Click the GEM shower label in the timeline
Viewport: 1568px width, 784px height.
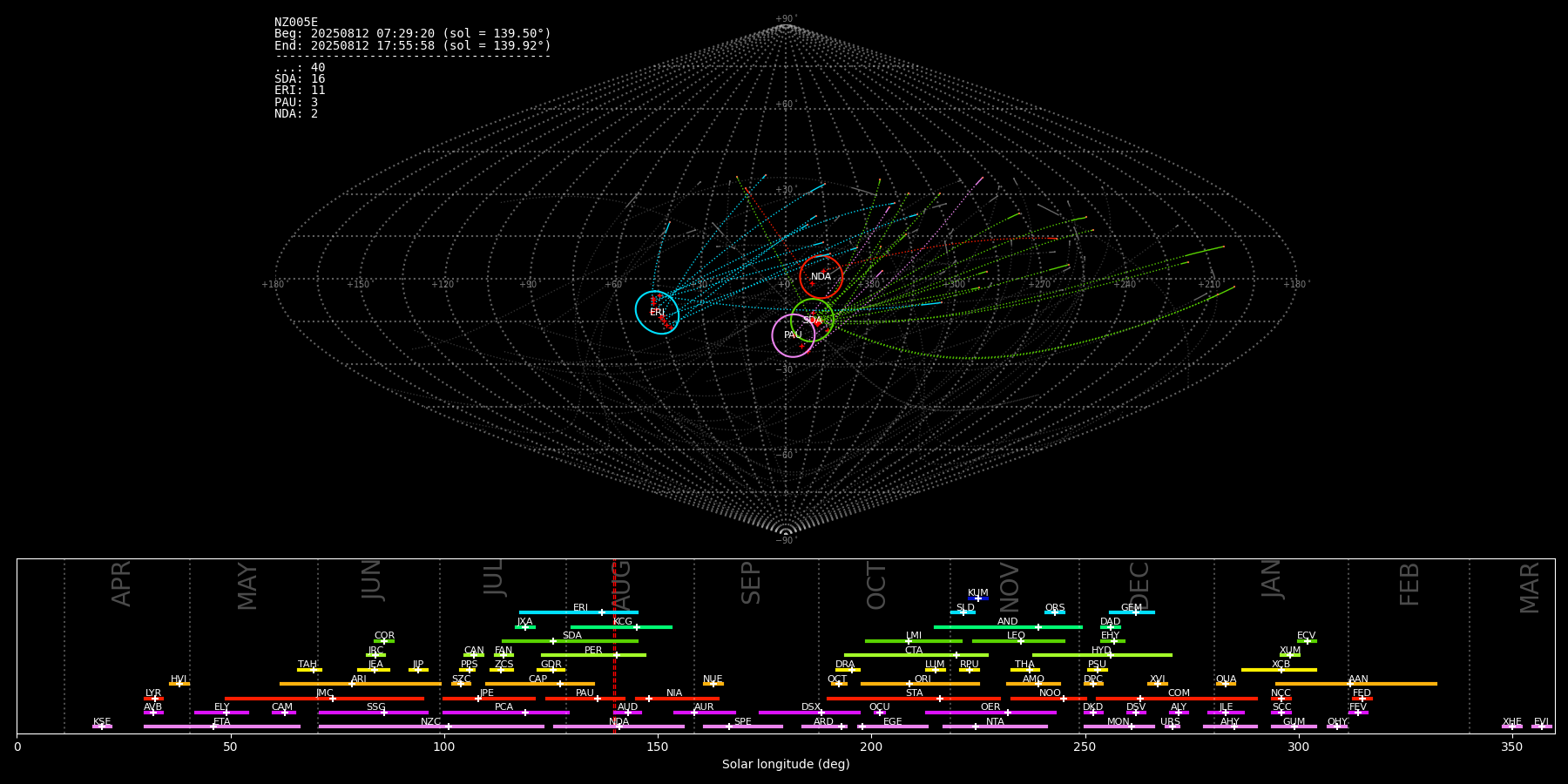click(x=1132, y=608)
